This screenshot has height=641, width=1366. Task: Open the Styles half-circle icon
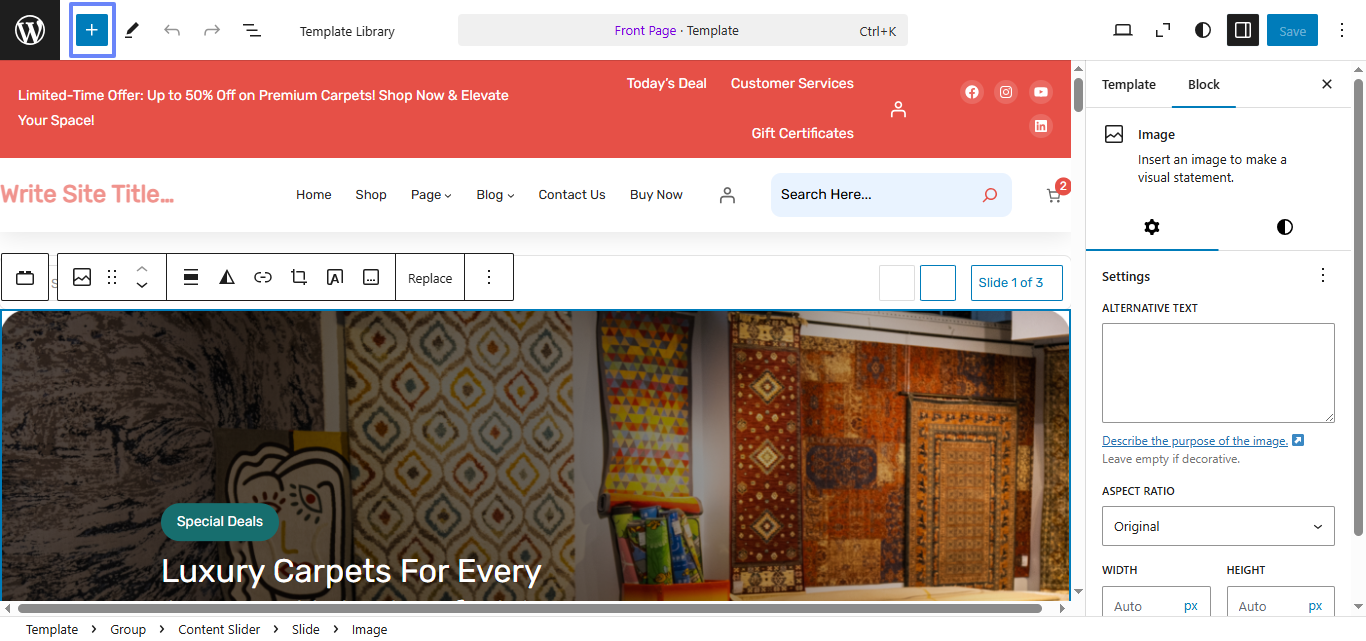1203,31
